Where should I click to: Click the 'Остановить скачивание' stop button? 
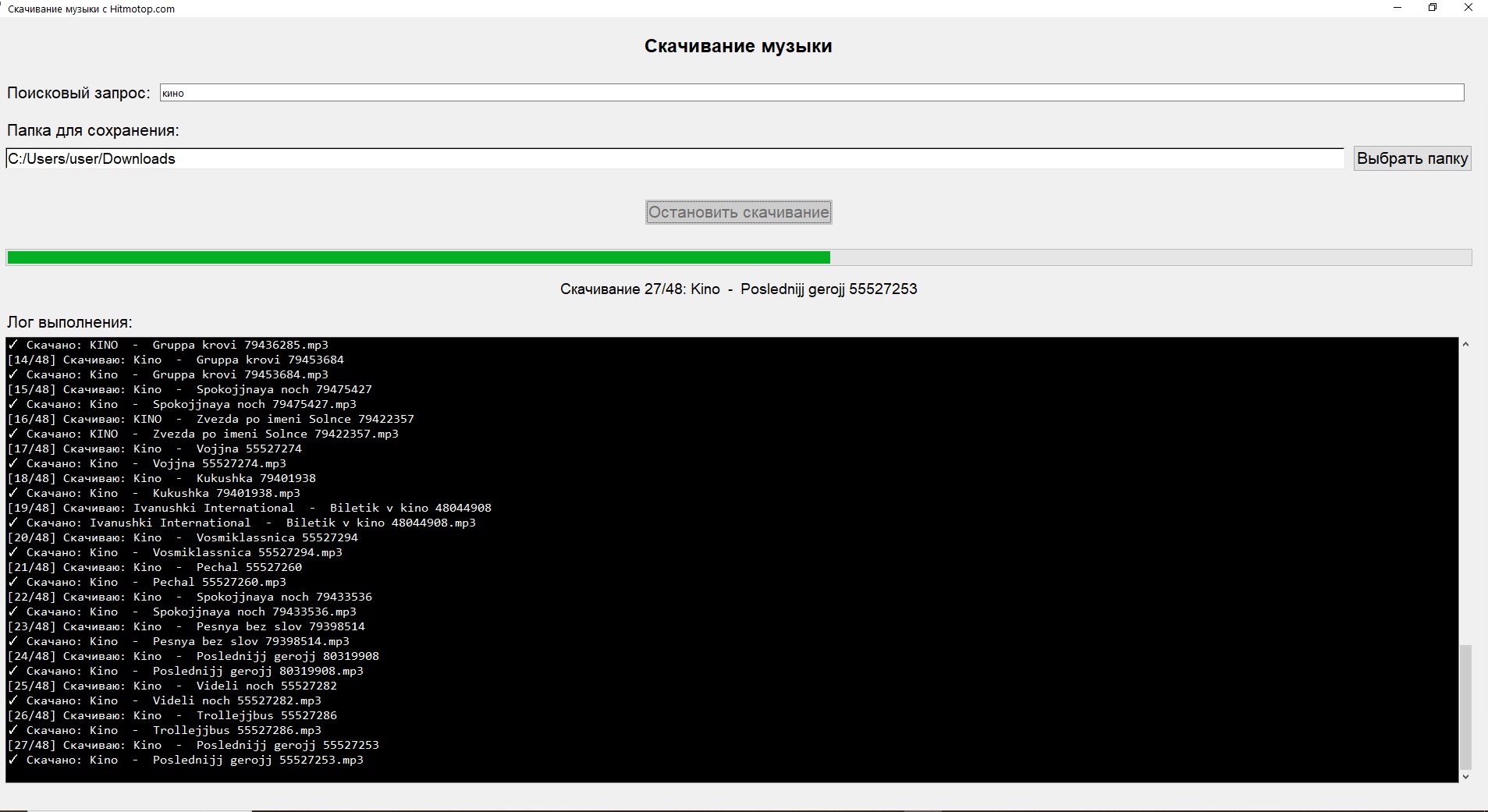click(738, 212)
